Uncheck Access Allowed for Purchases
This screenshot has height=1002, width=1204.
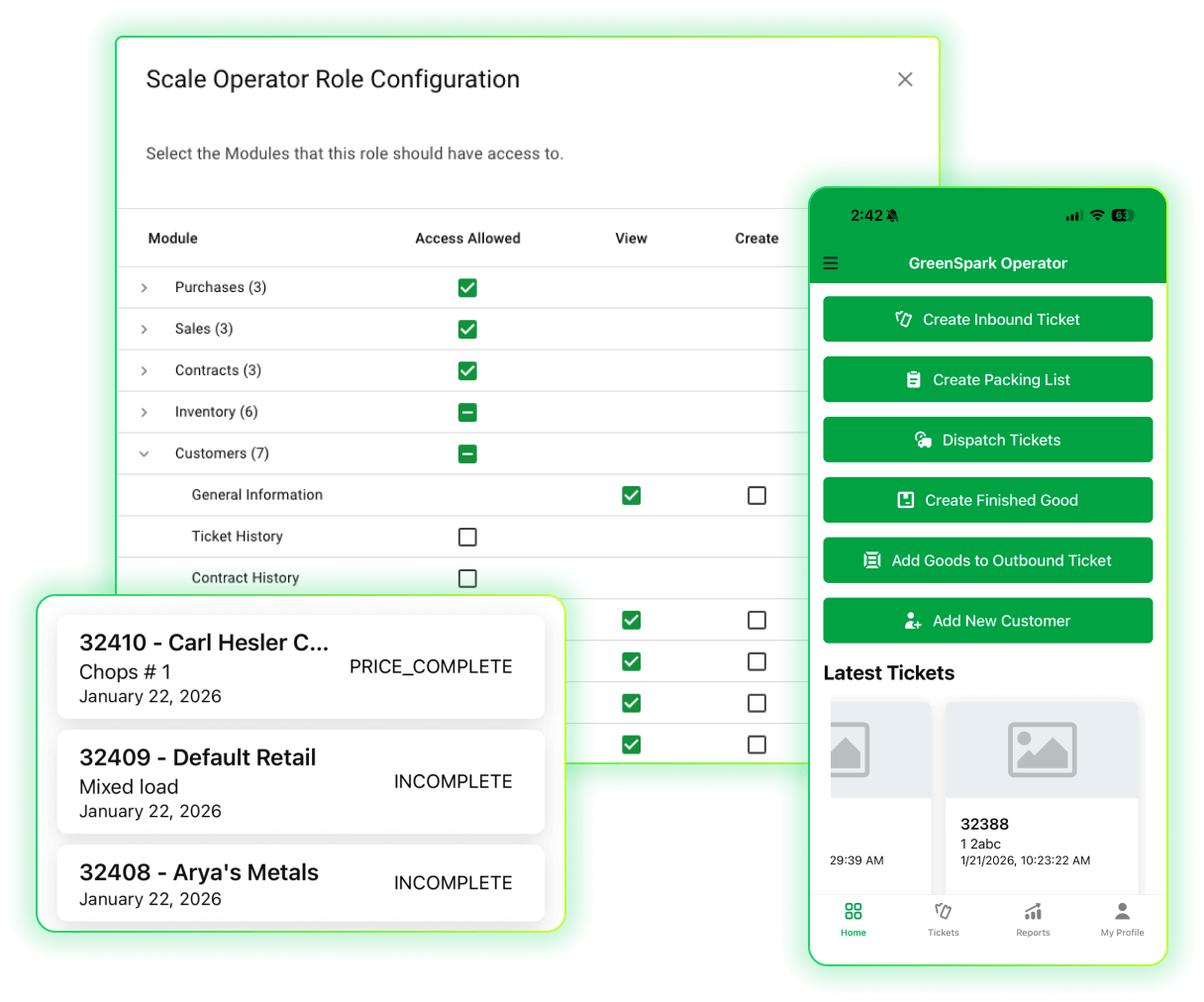(467, 288)
